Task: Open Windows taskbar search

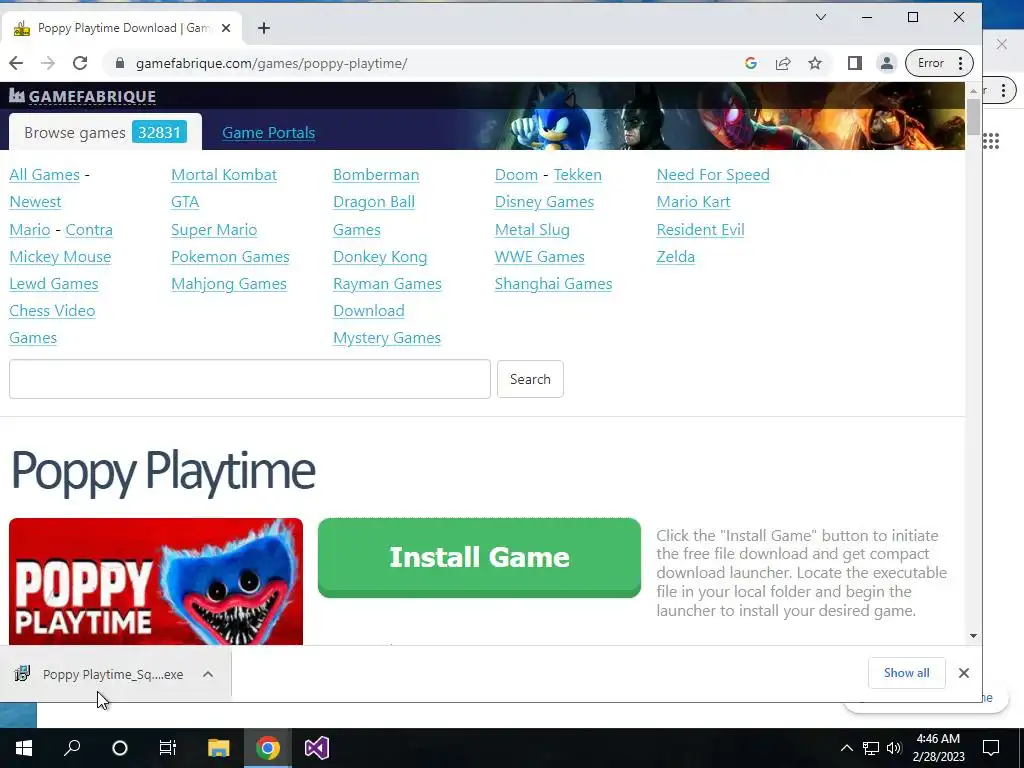Action: (x=72, y=748)
